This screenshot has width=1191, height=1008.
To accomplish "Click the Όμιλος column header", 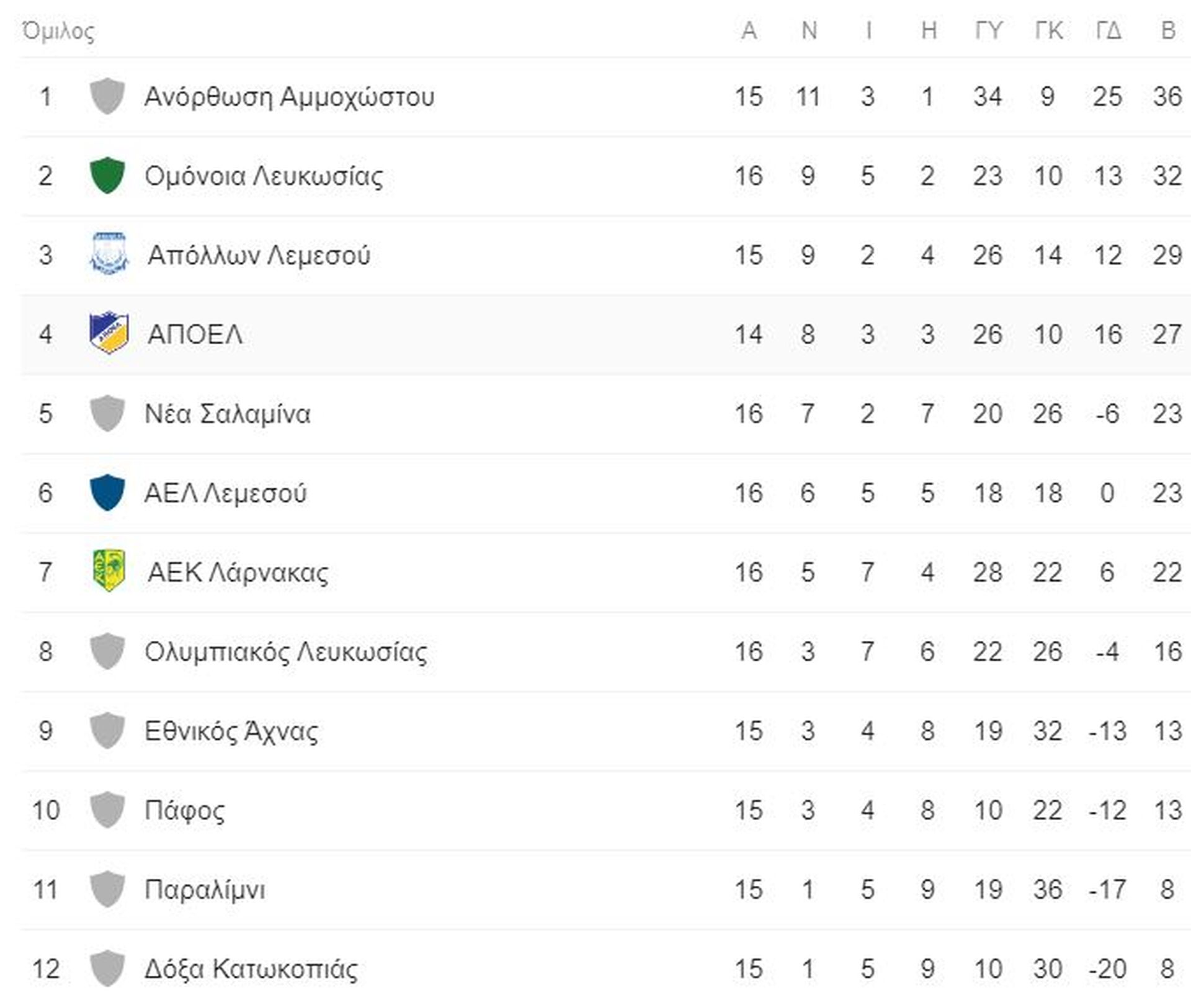I will pyautogui.click(x=58, y=30).
